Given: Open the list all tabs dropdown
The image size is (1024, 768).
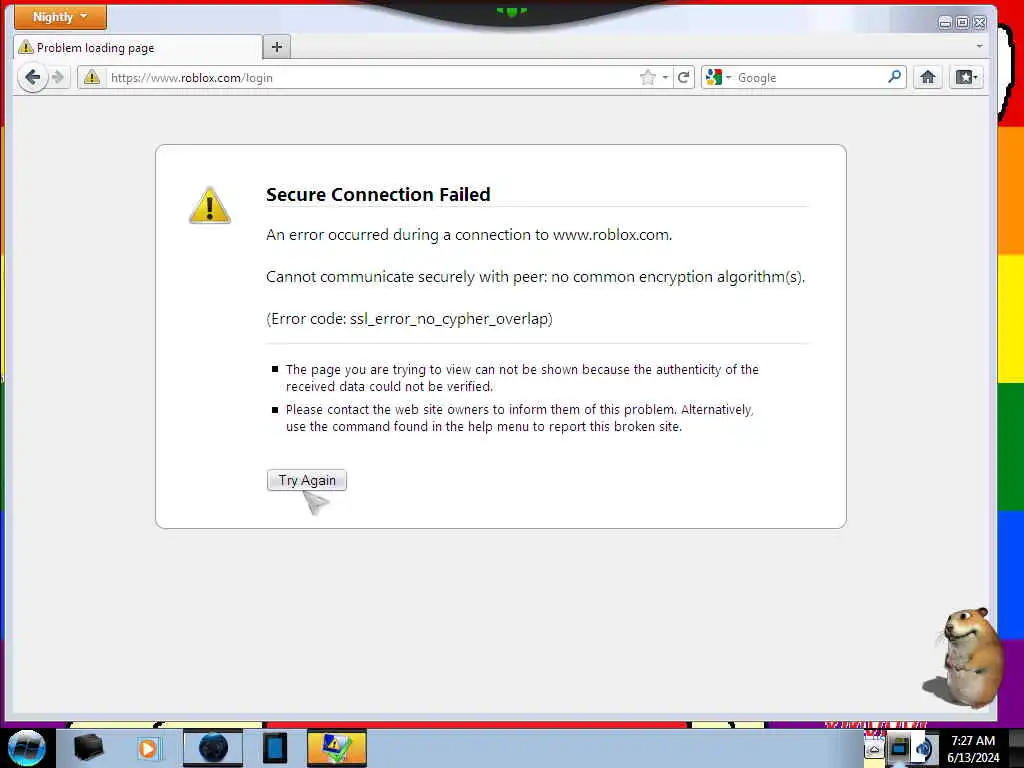Looking at the screenshot, I should [x=979, y=46].
